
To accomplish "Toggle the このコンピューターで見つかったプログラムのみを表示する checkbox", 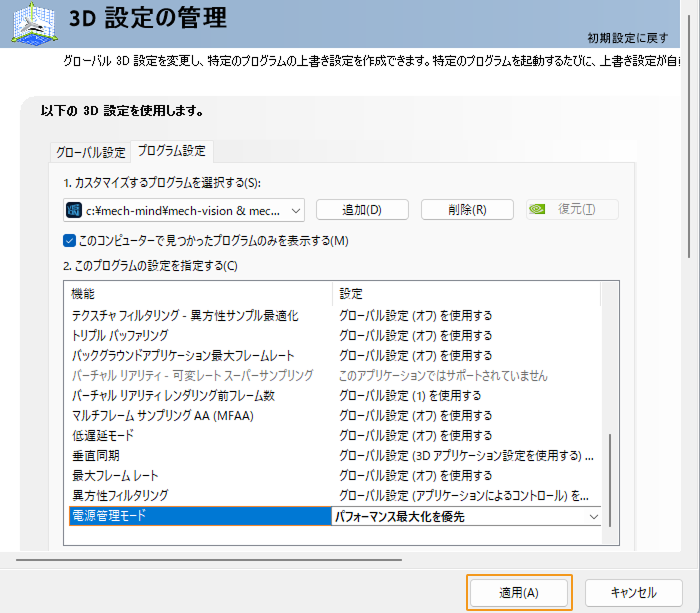I will pos(69,241).
